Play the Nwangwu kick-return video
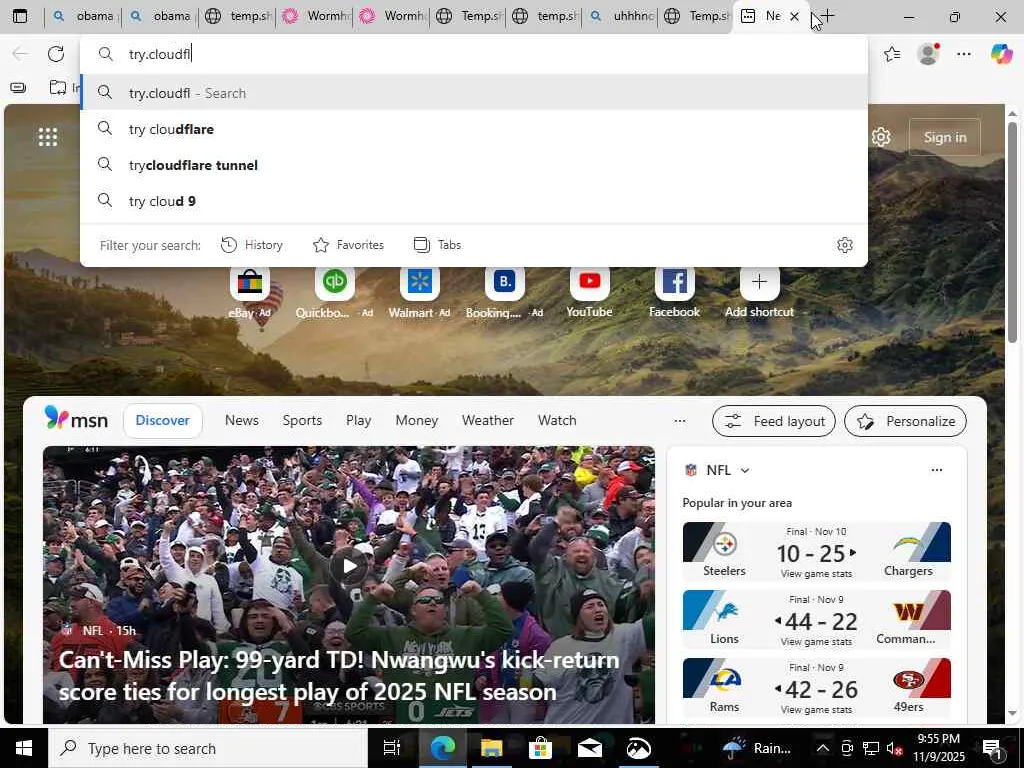Image resolution: width=1024 pixels, height=768 pixels. 349,566
